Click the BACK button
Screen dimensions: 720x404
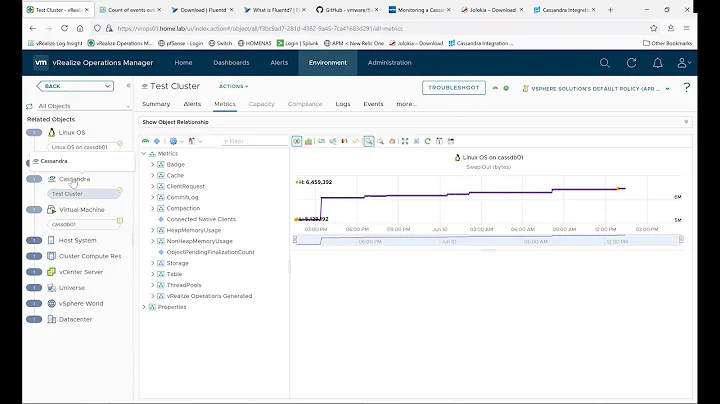tap(75, 86)
